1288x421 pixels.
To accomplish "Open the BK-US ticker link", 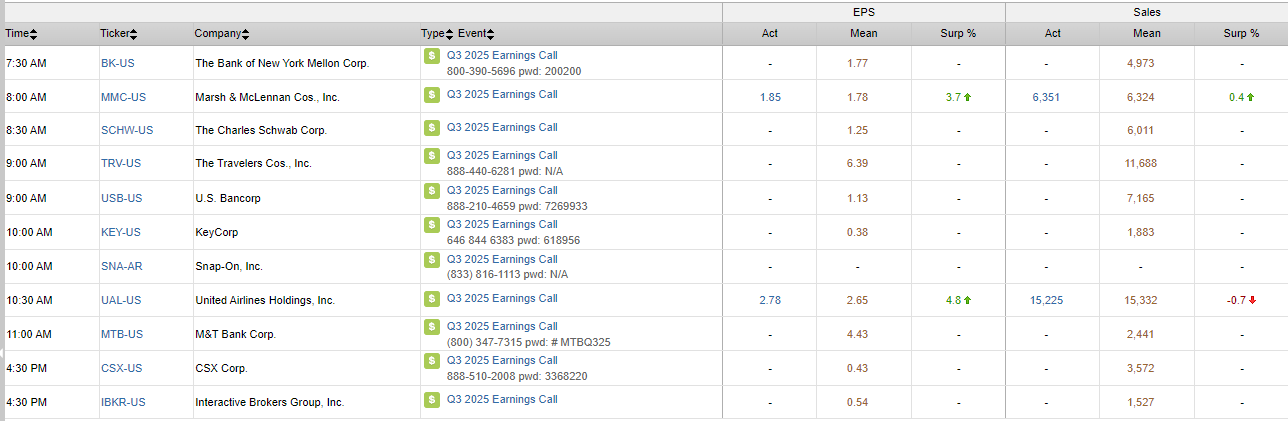I will tap(117, 63).
